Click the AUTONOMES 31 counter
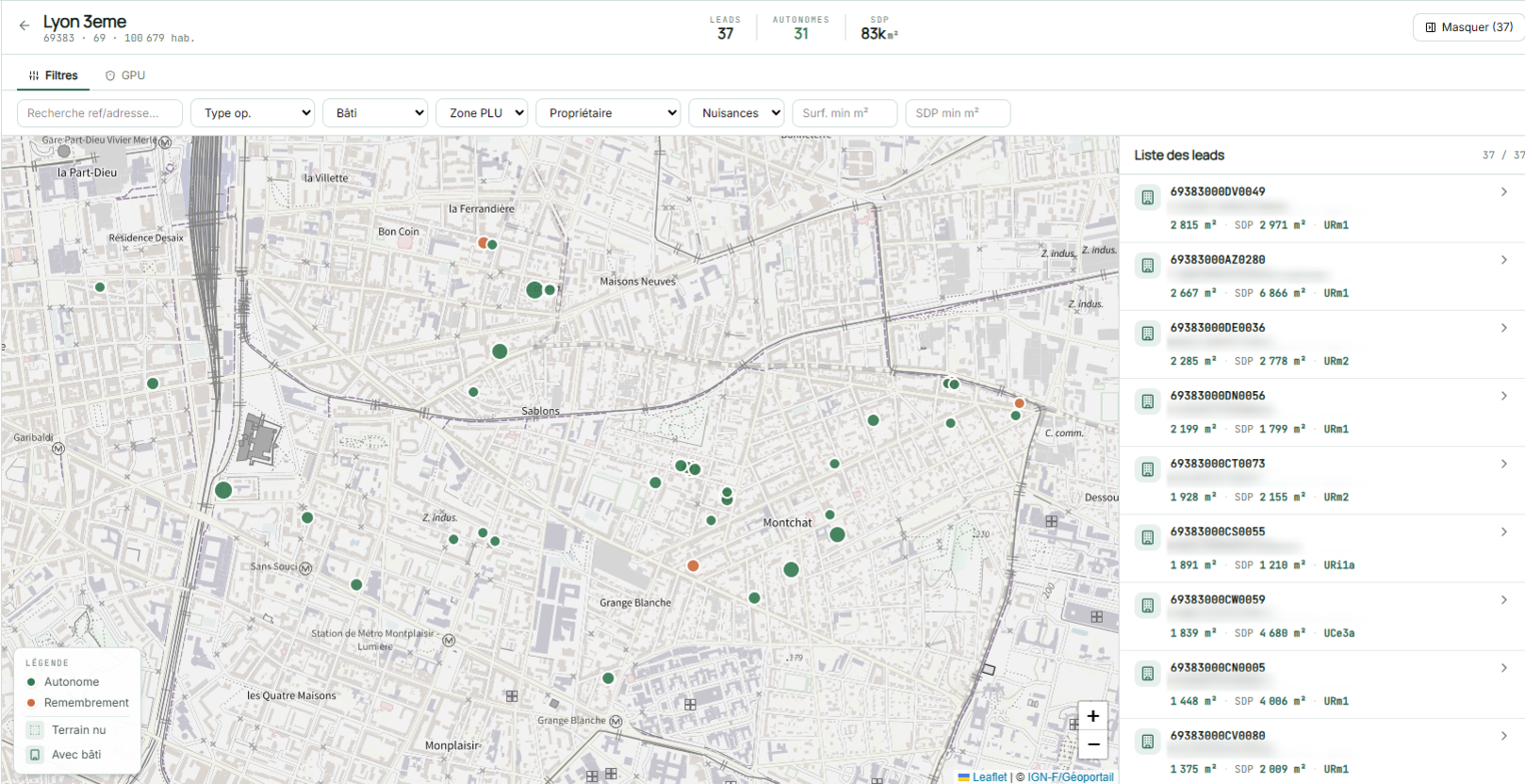 [x=801, y=27]
